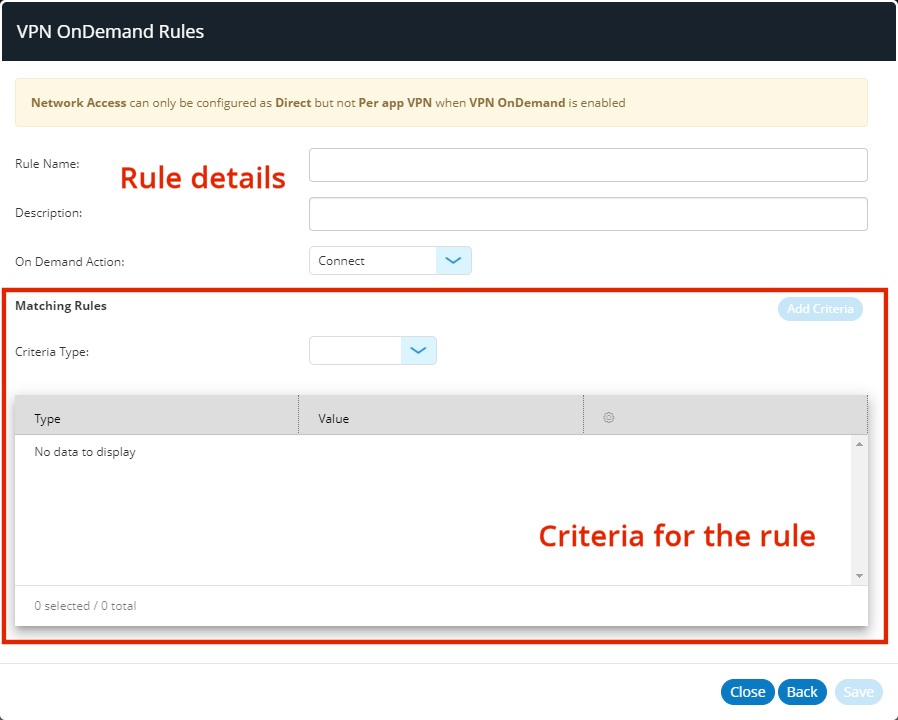Sort by the Type column header
Viewport: 898px width, 720px height.
[x=156, y=419]
